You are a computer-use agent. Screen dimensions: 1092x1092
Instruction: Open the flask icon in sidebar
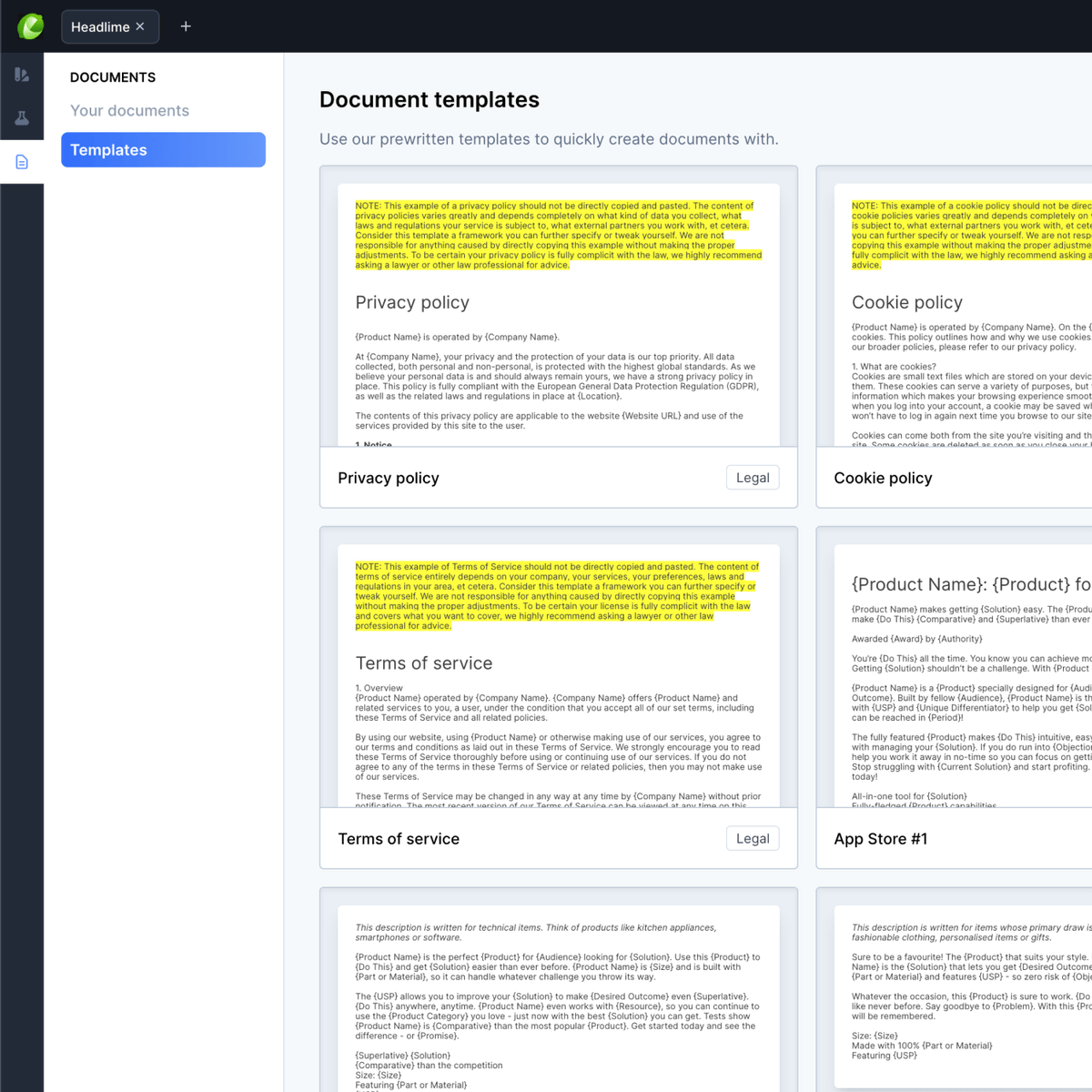point(22,118)
